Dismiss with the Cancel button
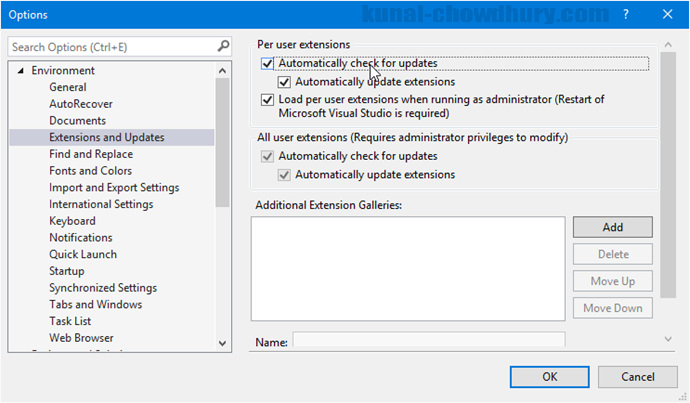690x403 pixels. tap(638, 377)
